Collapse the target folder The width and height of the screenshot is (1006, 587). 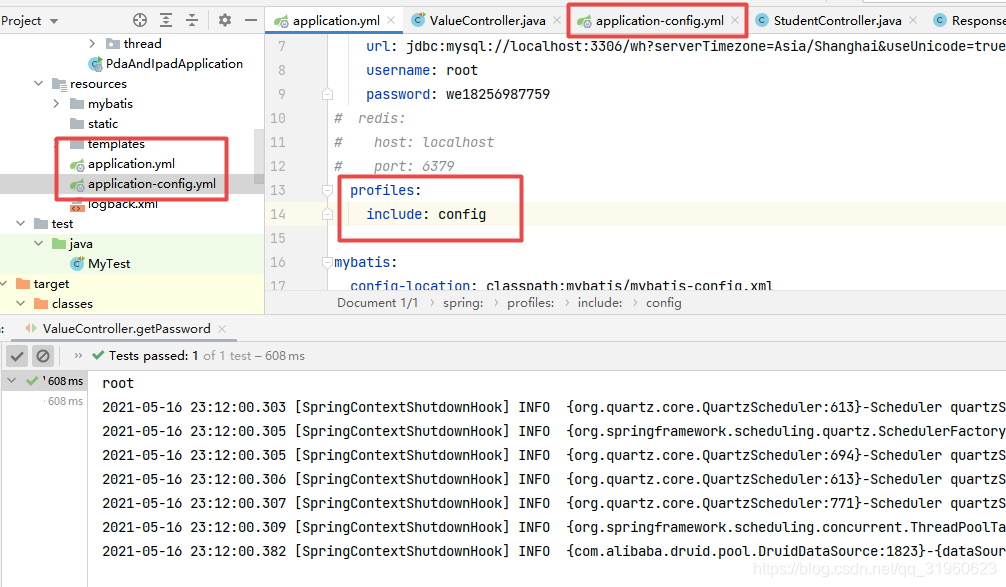coord(4,284)
